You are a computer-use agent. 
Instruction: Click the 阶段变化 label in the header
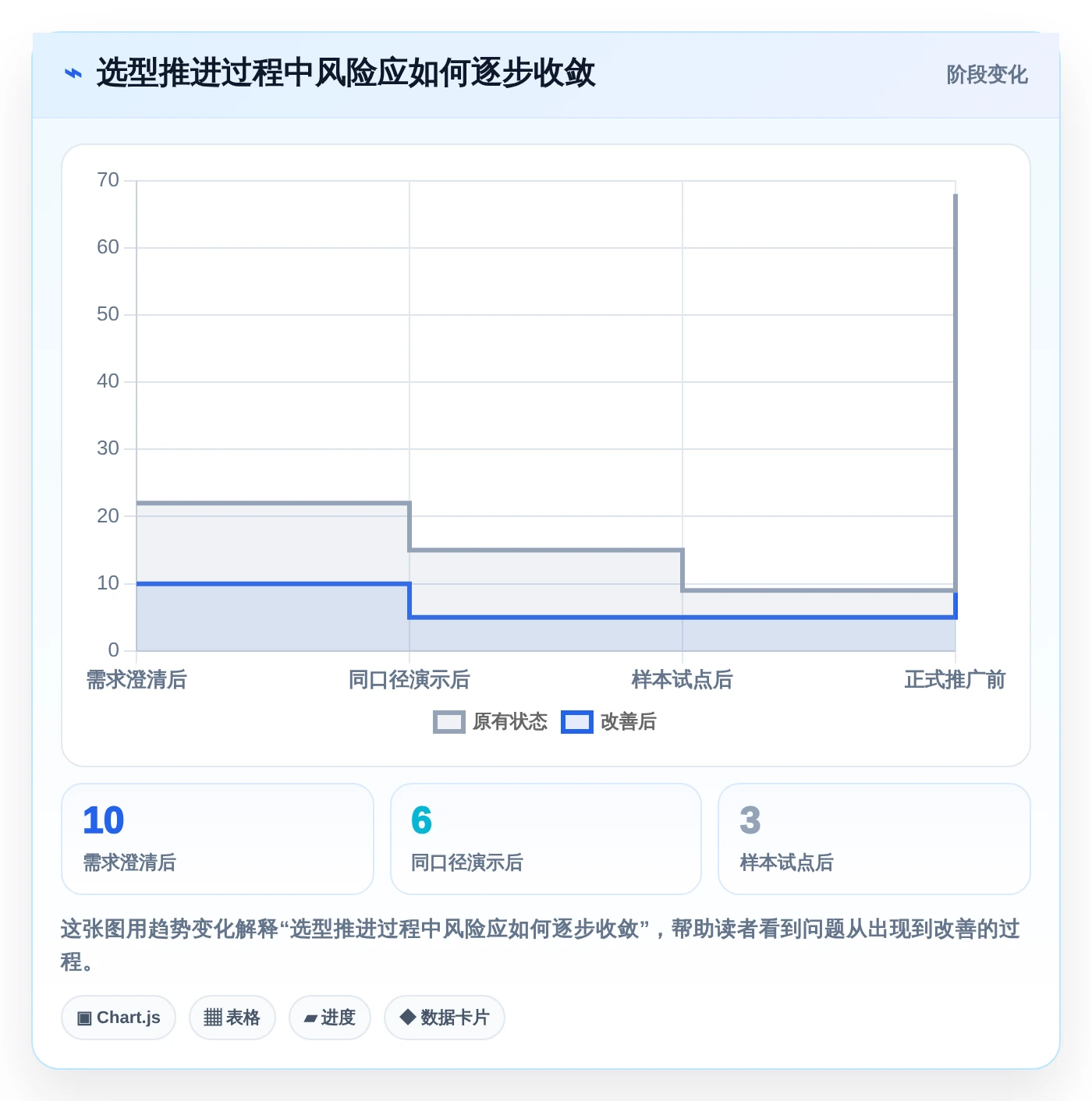pos(987,75)
